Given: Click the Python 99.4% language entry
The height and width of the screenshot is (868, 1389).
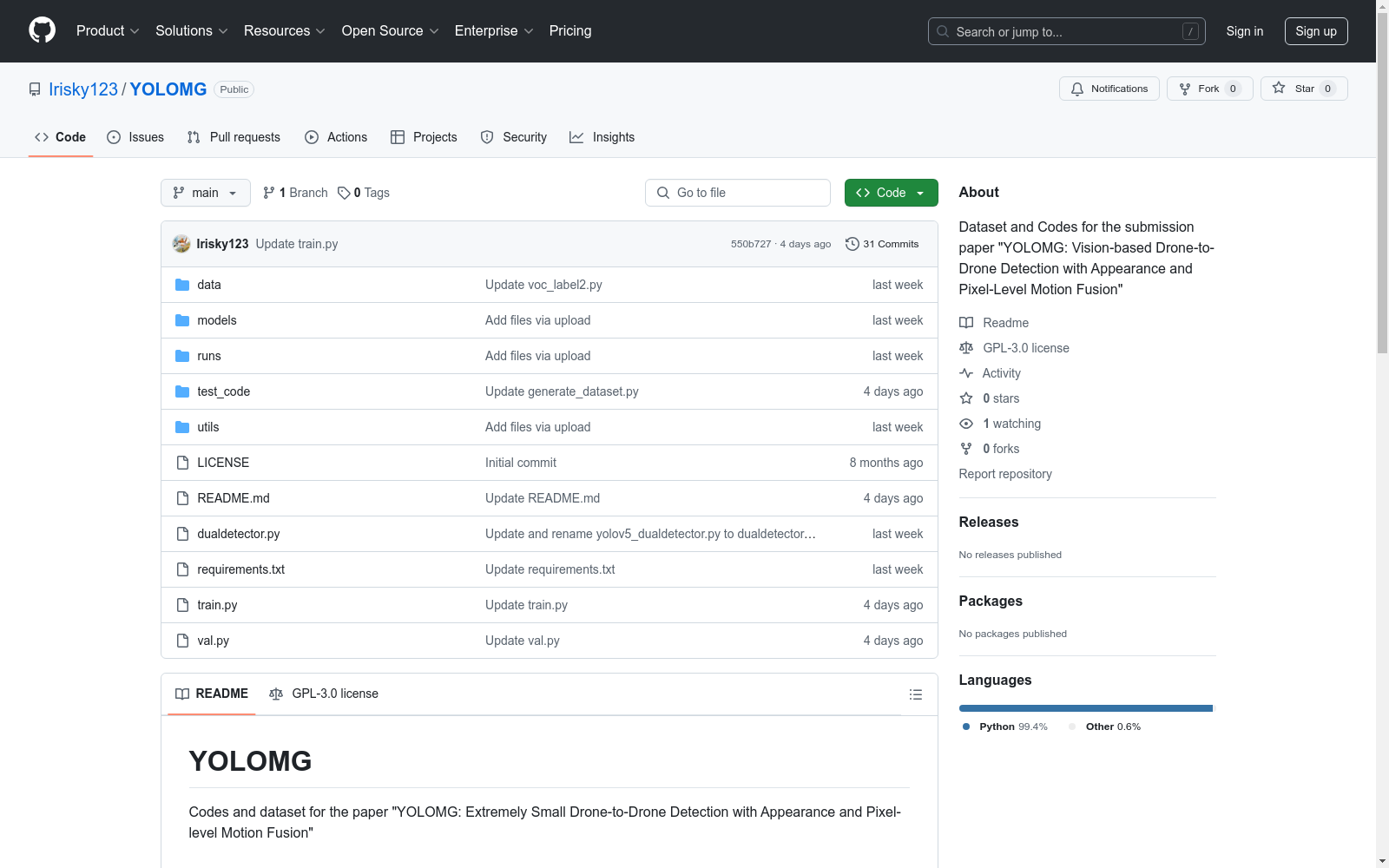Looking at the screenshot, I should pyautogui.click(x=1005, y=727).
